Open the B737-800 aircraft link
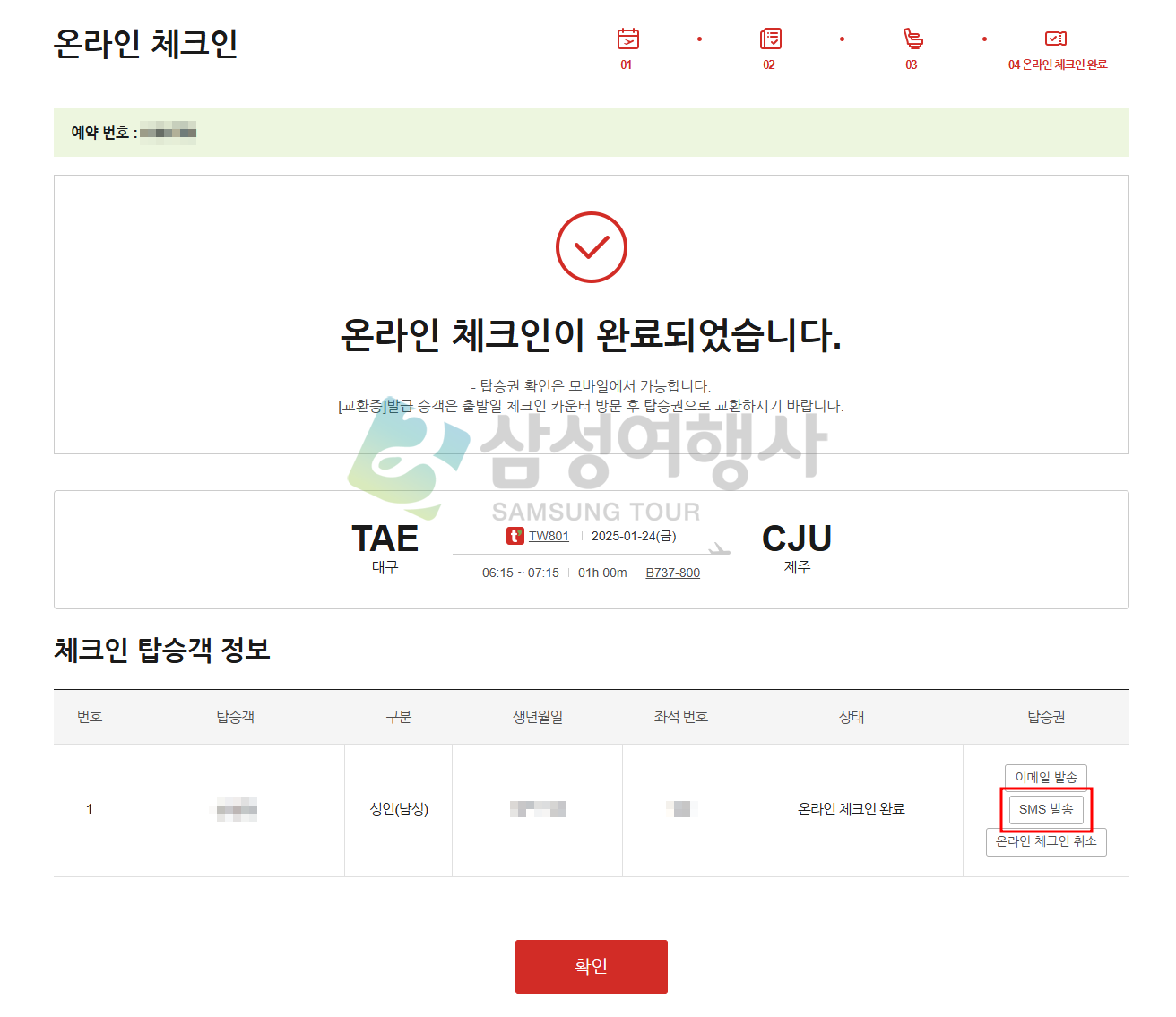This screenshot has width=1176, height=1017. [x=672, y=573]
